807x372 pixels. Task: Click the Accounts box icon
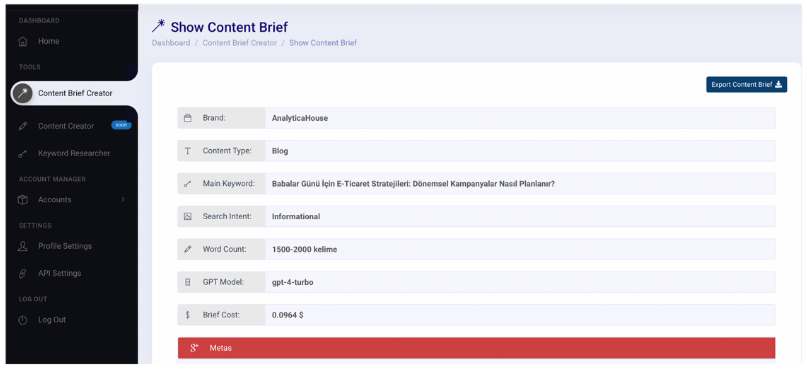click(x=23, y=200)
